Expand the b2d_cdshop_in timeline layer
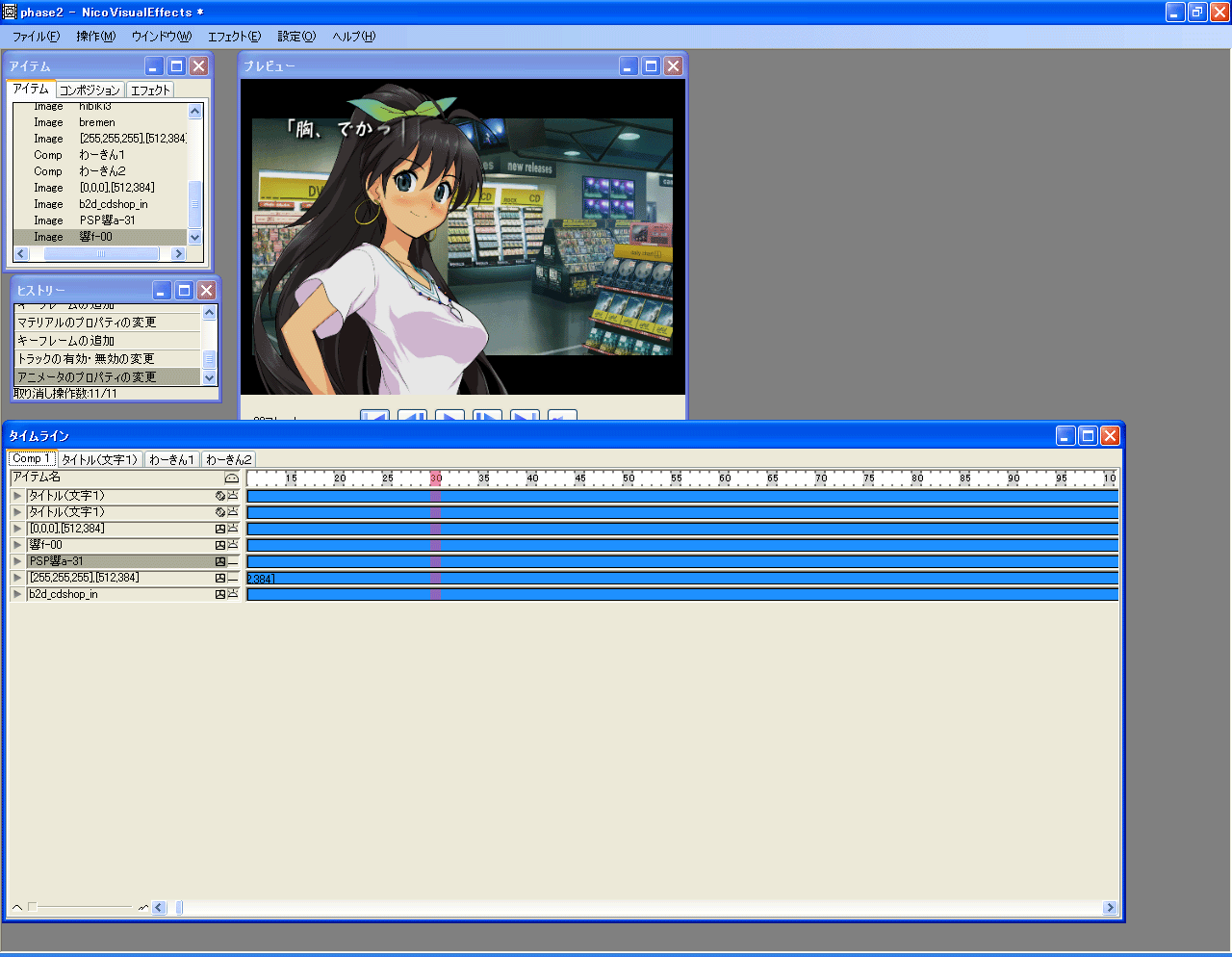 [17, 594]
